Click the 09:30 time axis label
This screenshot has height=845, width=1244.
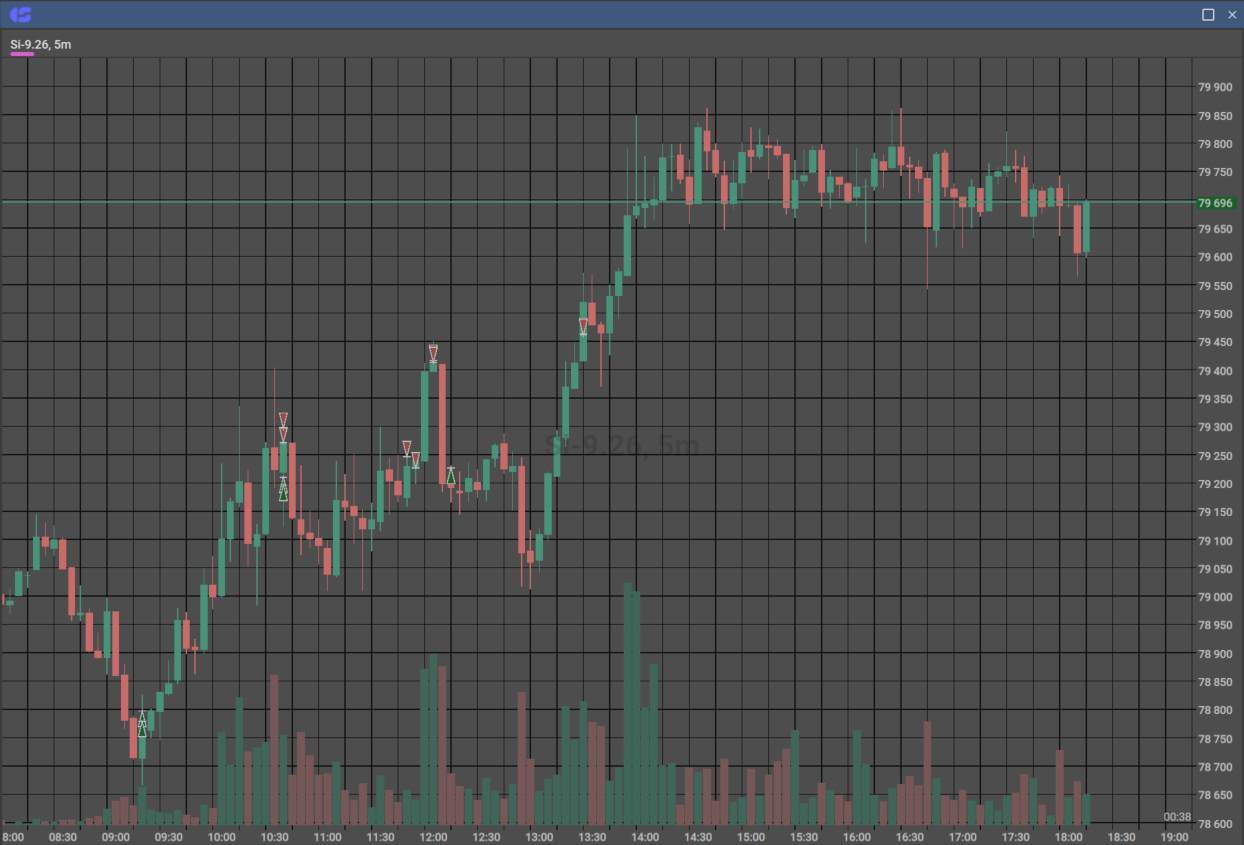(x=168, y=837)
